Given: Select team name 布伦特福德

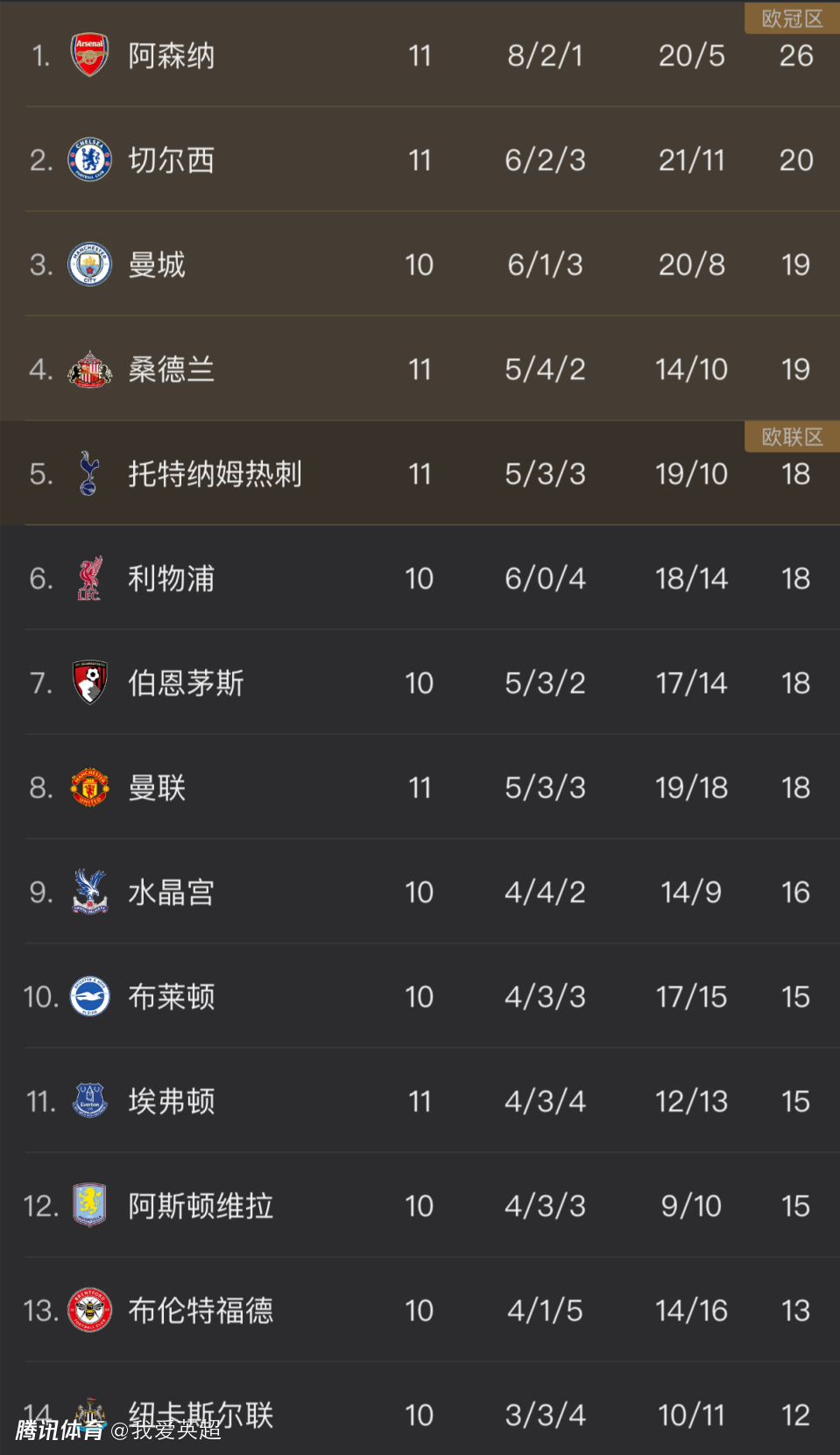Looking at the screenshot, I should pos(201,1310).
